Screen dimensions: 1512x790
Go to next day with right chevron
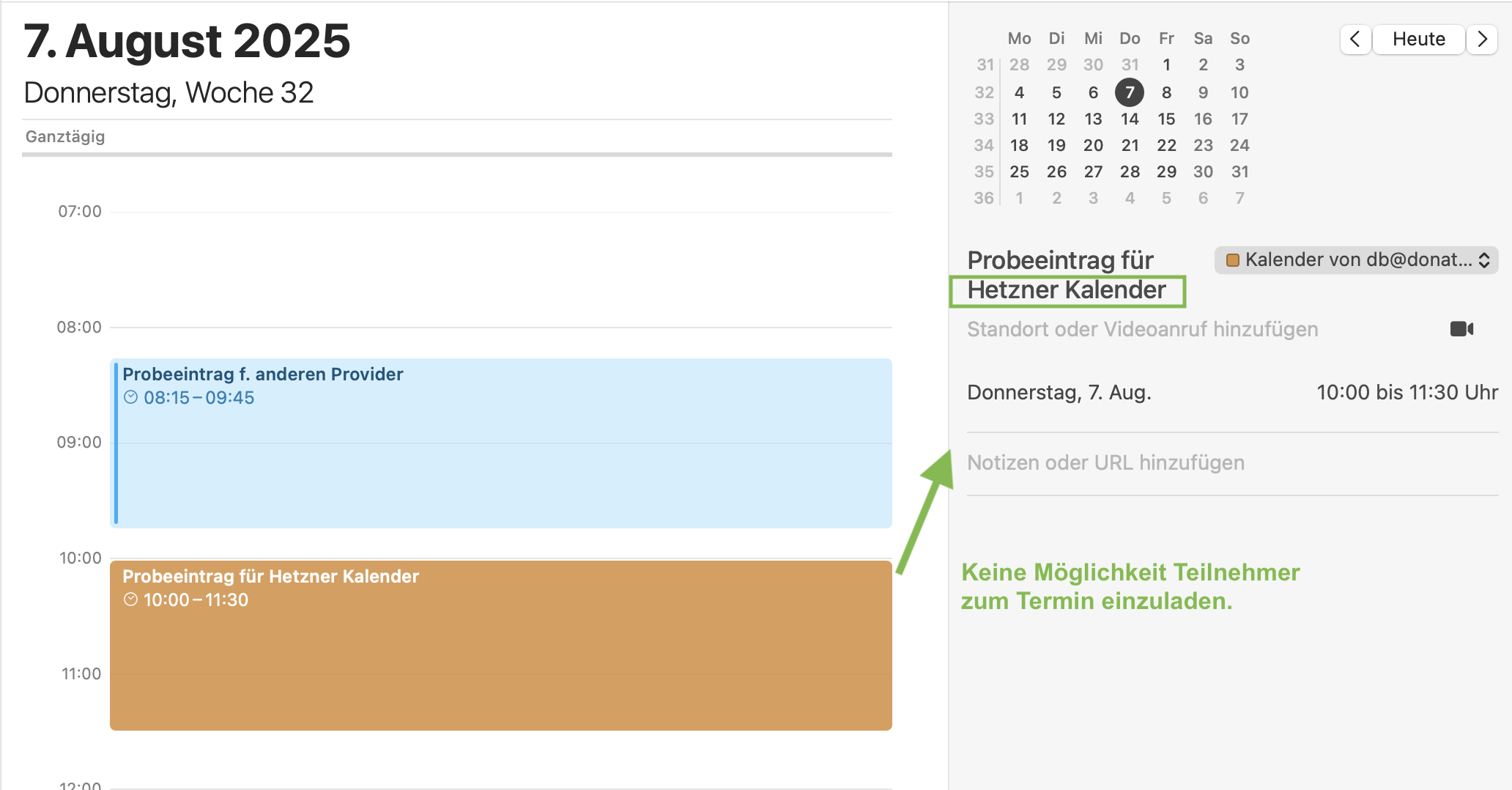[1482, 39]
